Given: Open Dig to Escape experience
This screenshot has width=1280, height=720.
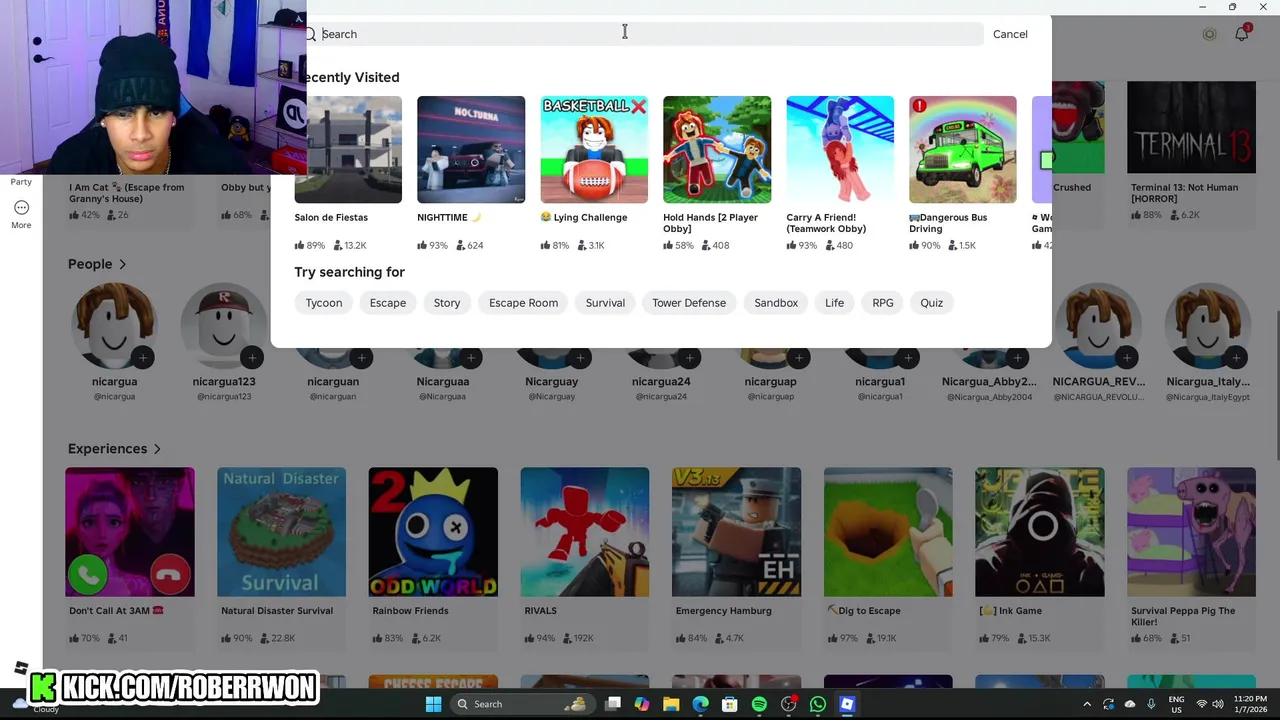Looking at the screenshot, I should pyautogui.click(x=888, y=532).
